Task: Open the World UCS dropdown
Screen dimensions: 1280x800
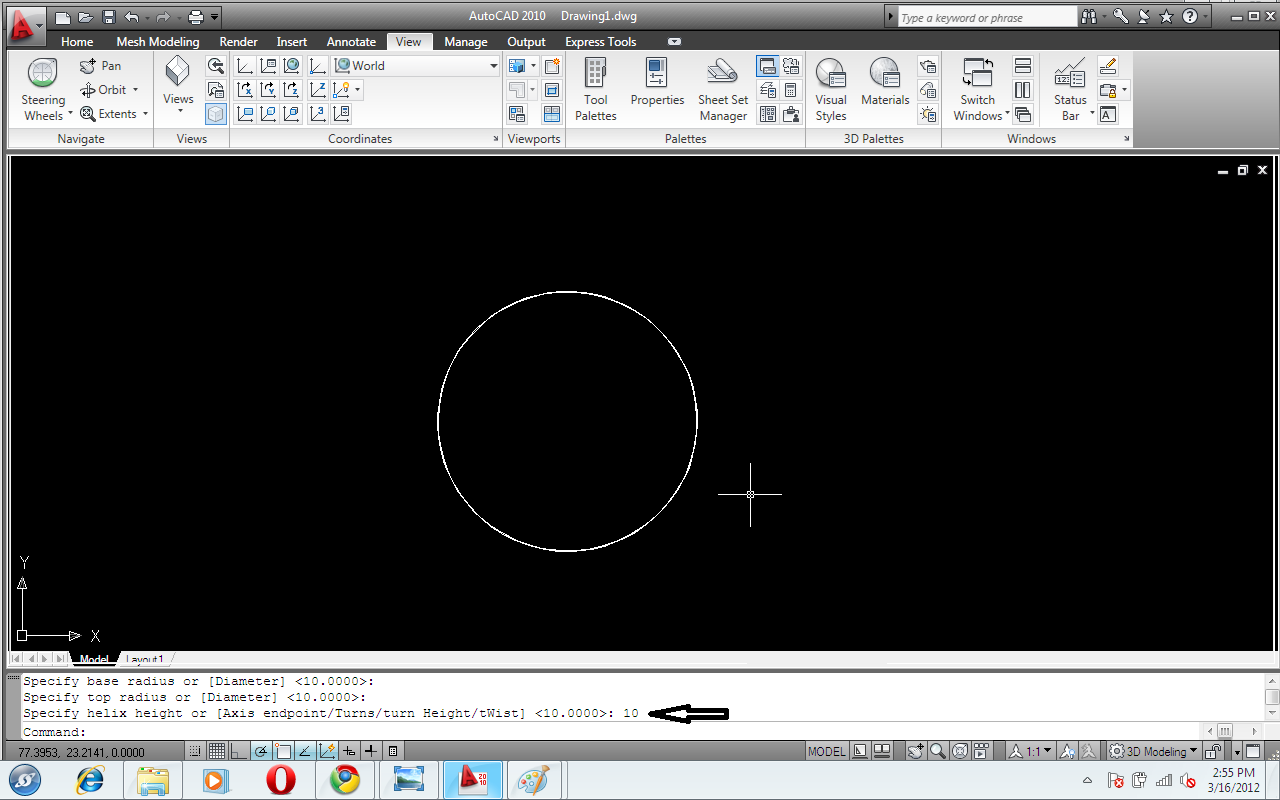Action: pos(416,66)
